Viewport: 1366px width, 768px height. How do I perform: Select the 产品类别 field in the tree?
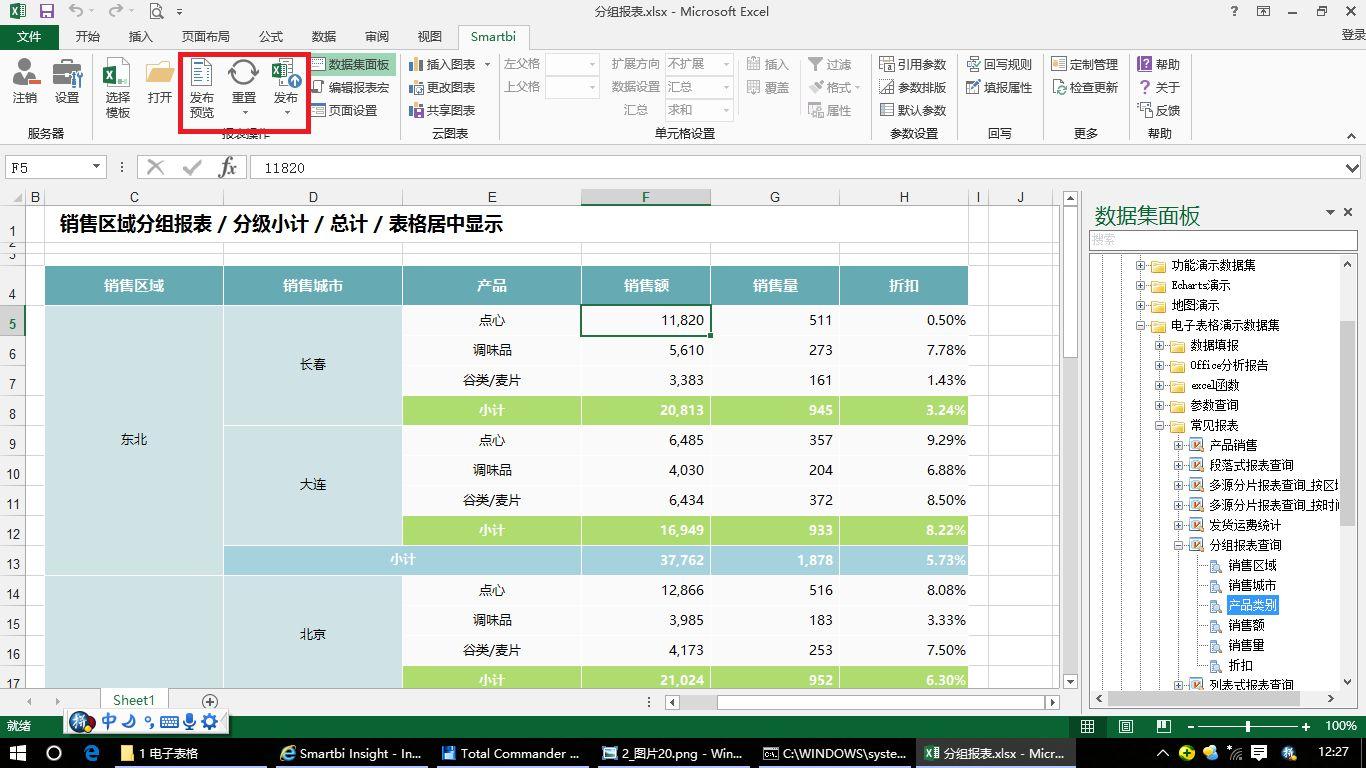click(1253, 605)
